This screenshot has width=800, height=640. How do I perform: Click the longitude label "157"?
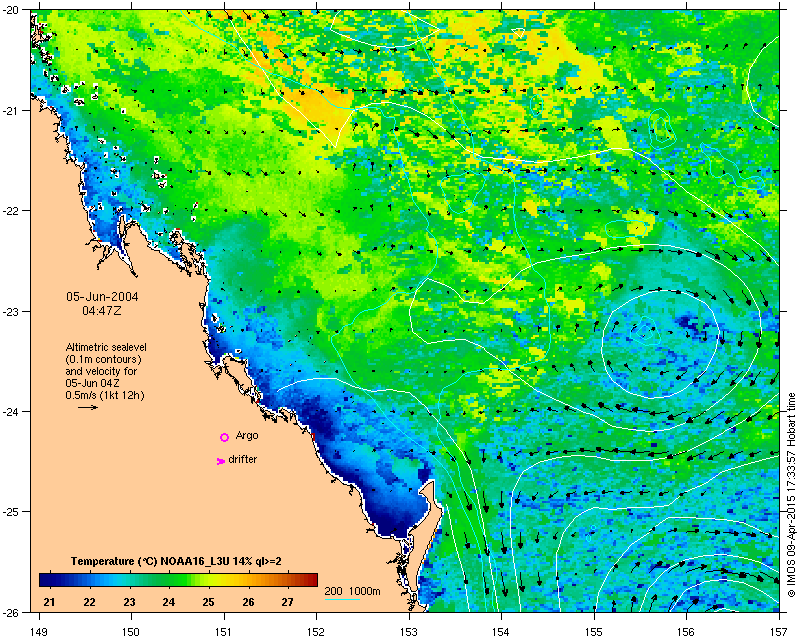[x=780, y=632]
